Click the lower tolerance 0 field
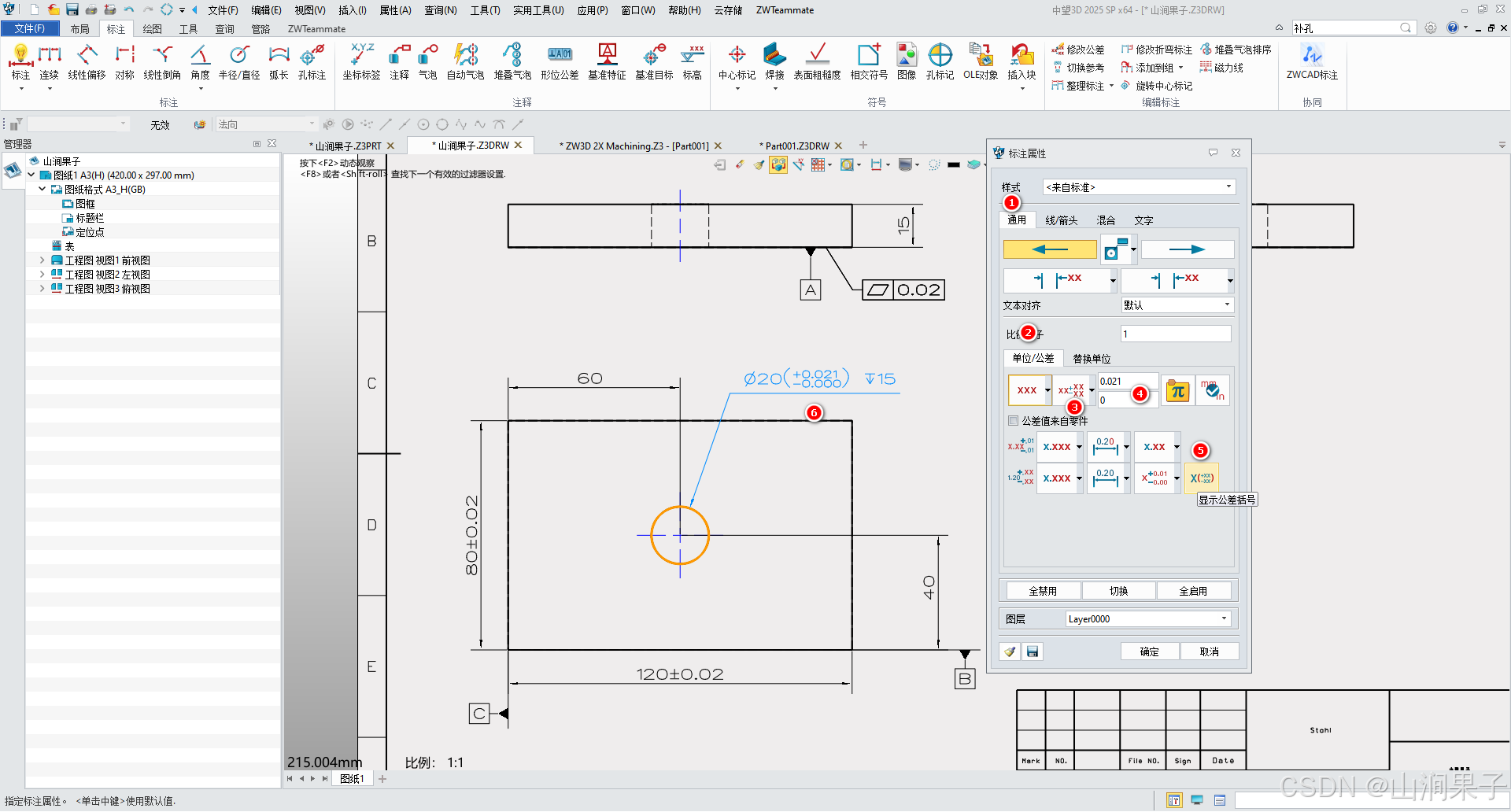Screen dimensions: 1511x812 1127,400
